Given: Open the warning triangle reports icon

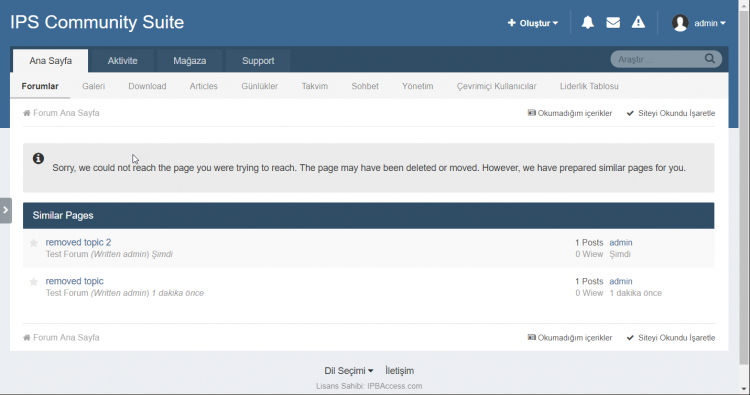Looking at the screenshot, I should [x=638, y=22].
